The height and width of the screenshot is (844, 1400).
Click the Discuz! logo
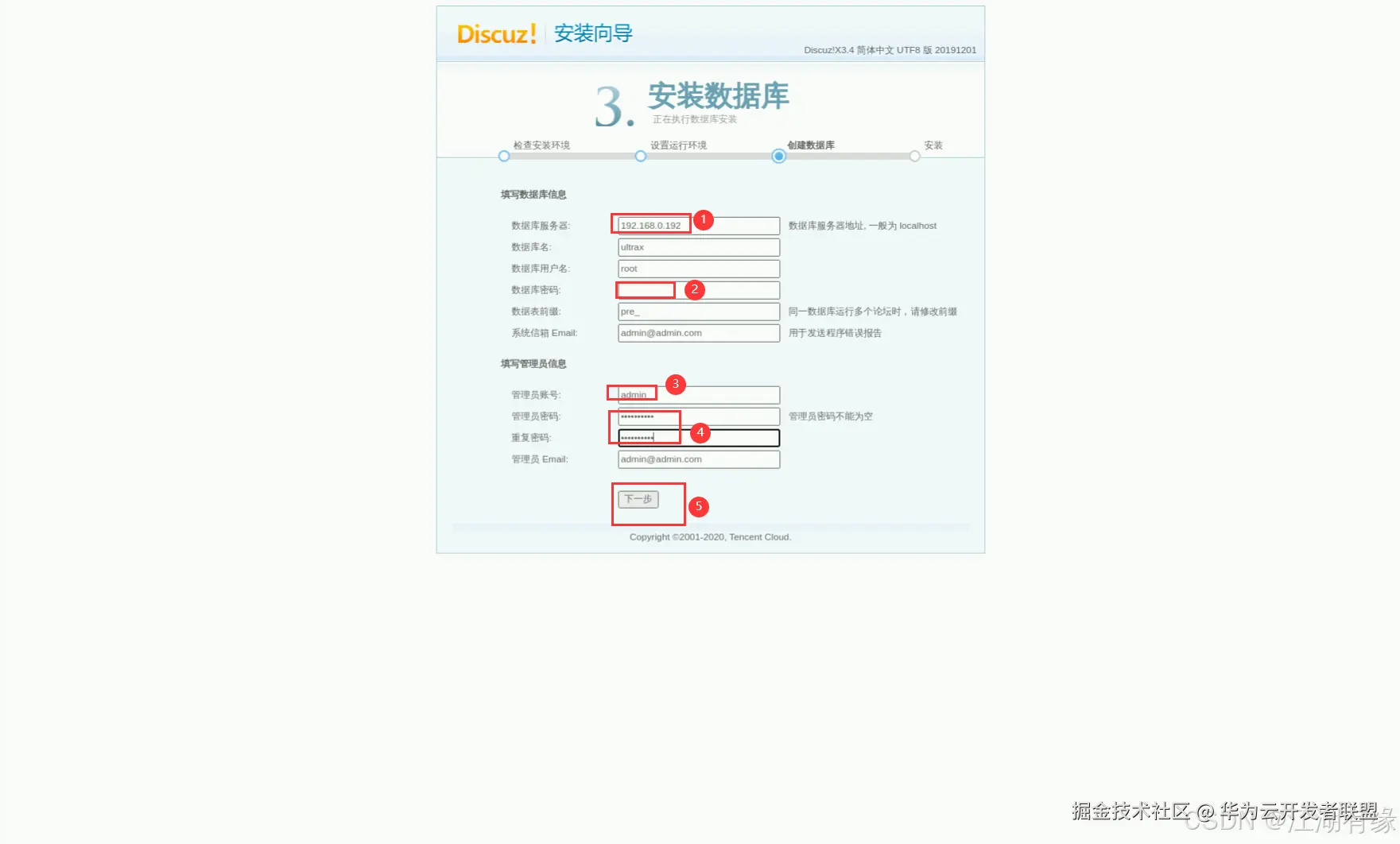[495, 35]
